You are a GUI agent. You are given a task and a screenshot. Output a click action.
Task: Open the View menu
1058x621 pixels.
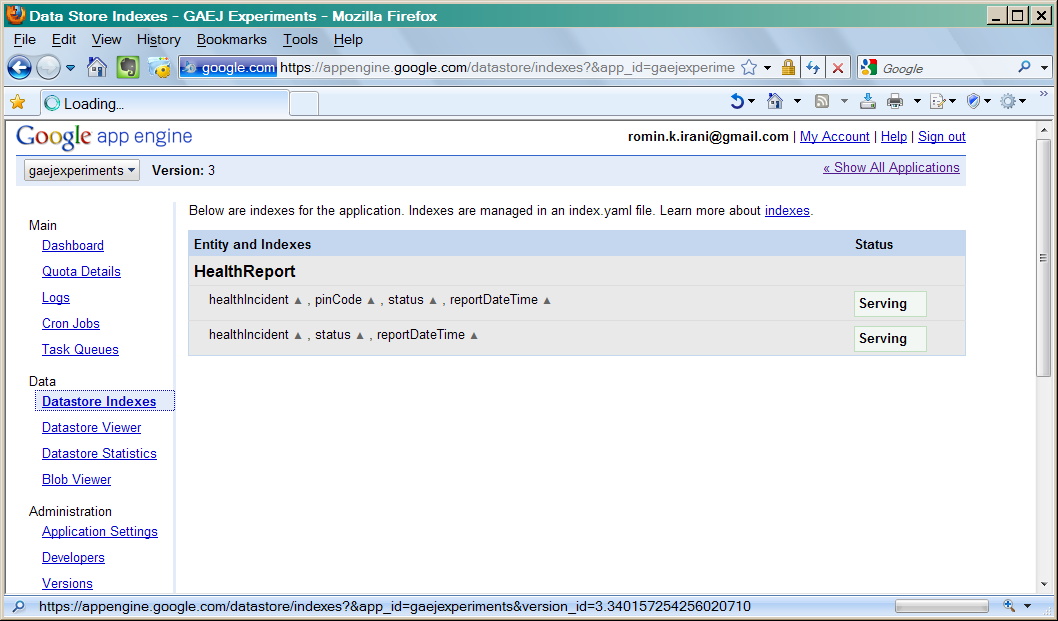click(107, 40)
